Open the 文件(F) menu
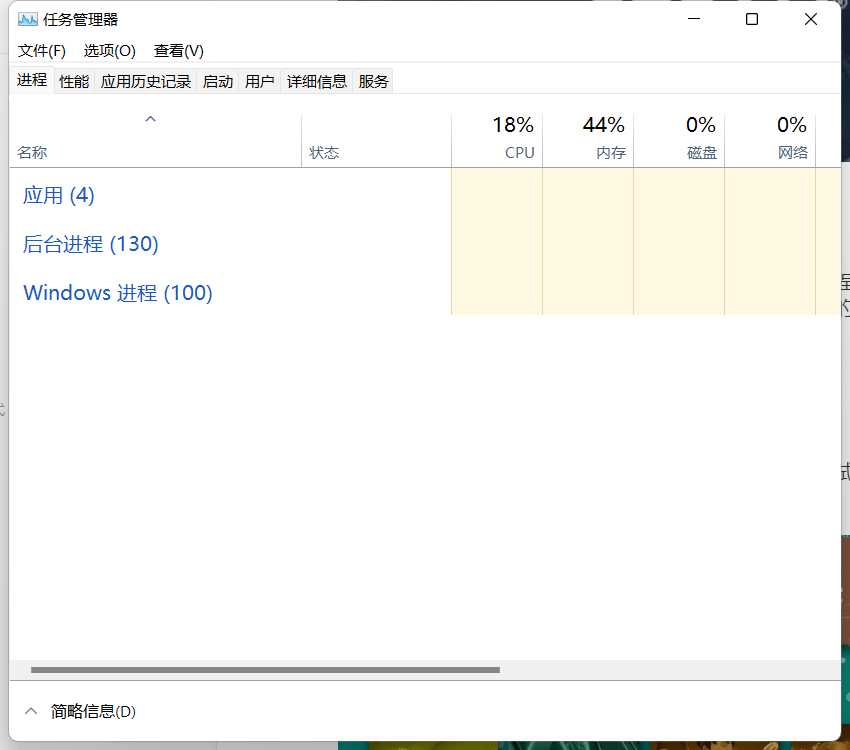 pos(41,50)
